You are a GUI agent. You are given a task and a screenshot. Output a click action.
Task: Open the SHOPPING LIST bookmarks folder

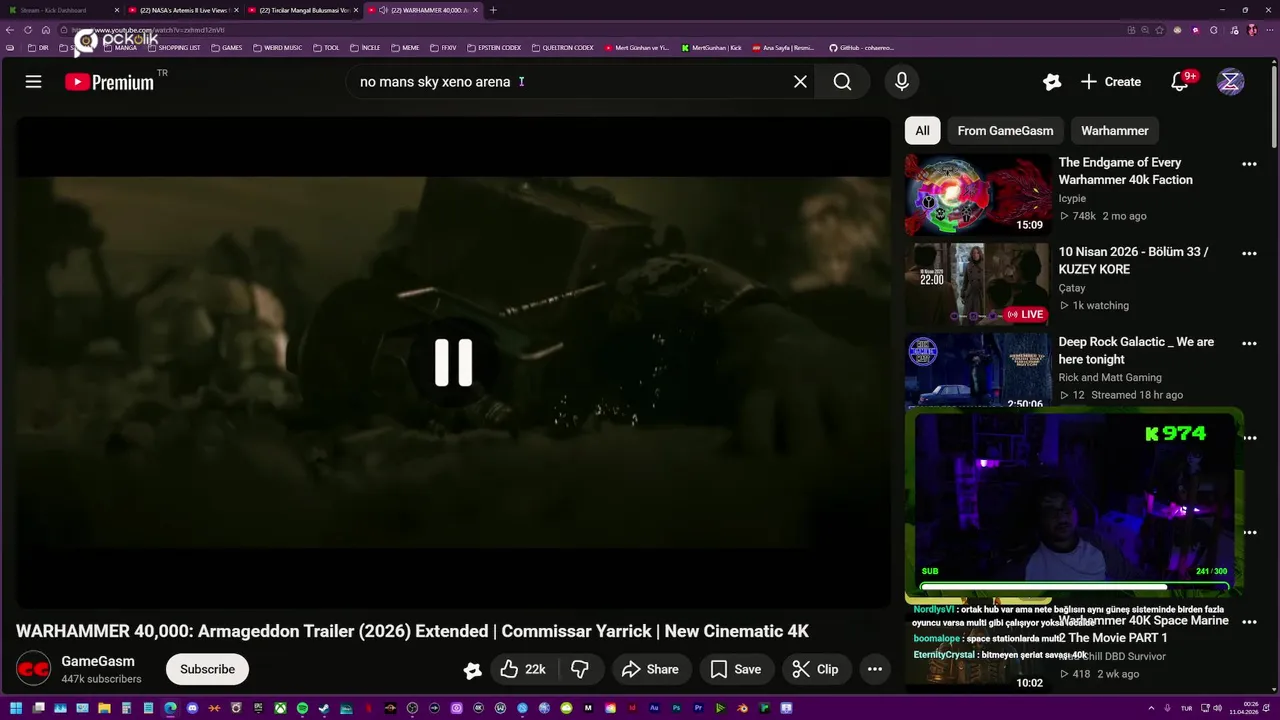(x=173, y=47)
